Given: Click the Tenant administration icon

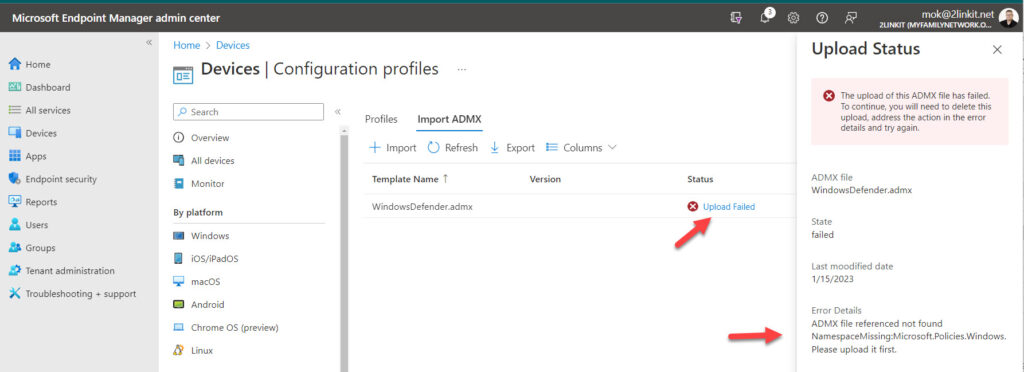Looking at the screenshot, I should click(x=14, y=270).
